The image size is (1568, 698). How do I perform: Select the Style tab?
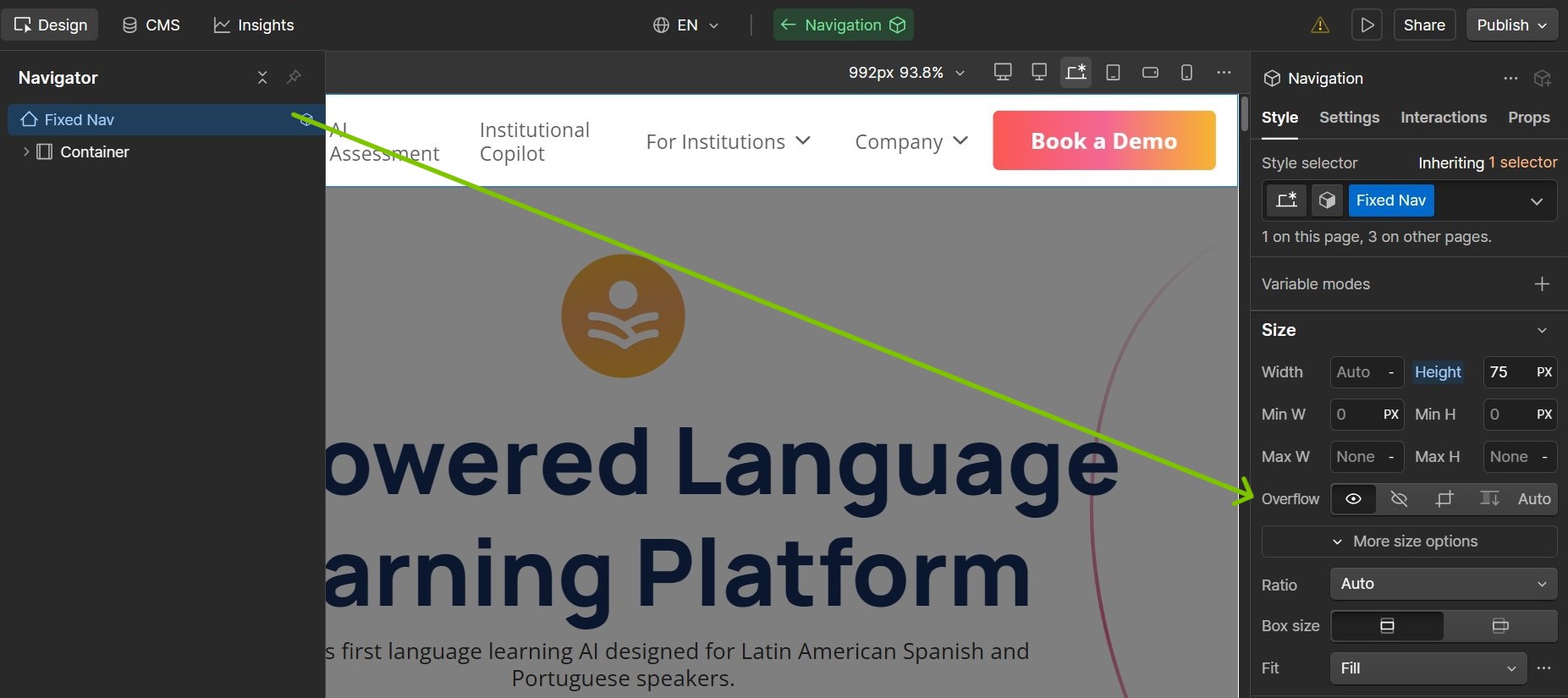(1279, 118)
